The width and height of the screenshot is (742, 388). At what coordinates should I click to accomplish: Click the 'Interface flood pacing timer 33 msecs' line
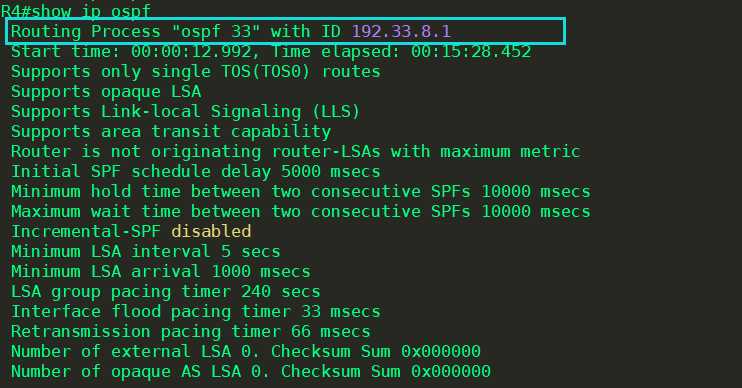click(196, 312)
